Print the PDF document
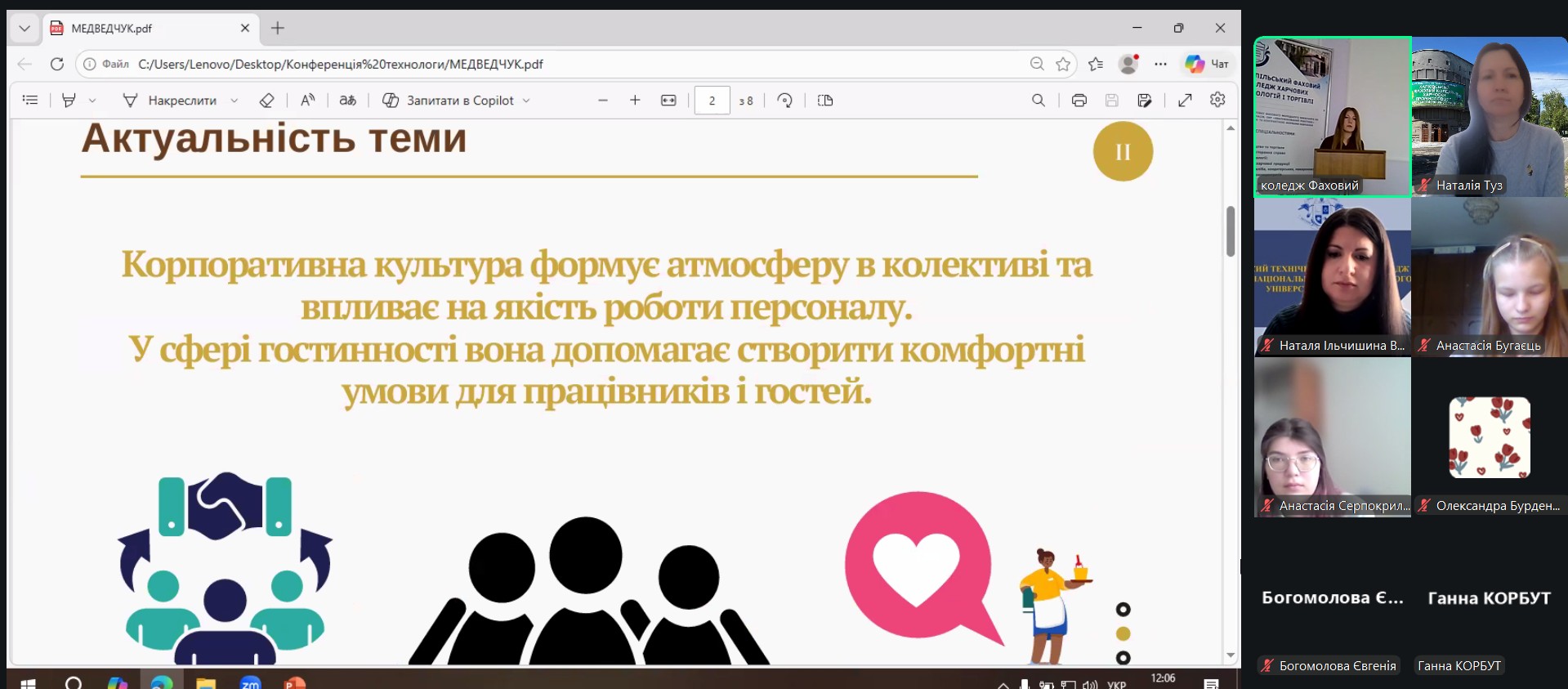Image resolution: width=1568 pixels, height=689 pixels. 1079,100
